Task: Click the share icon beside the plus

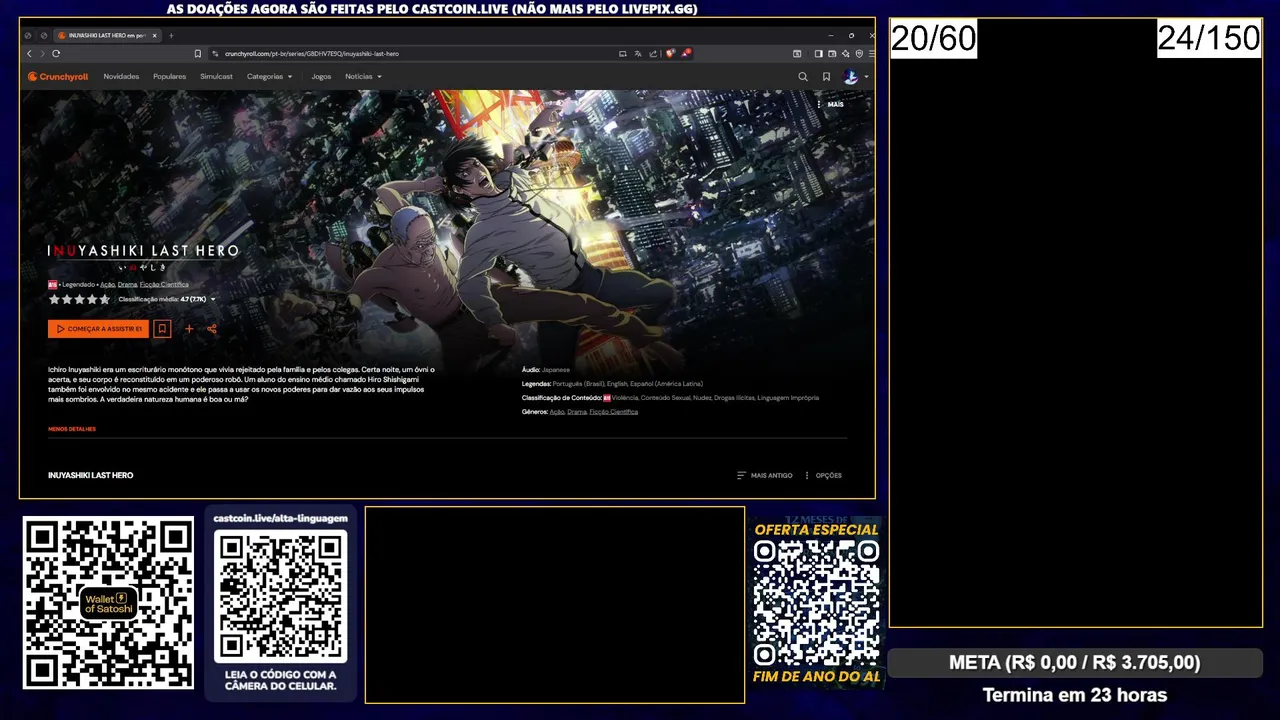Action: [x=212, y=329]
